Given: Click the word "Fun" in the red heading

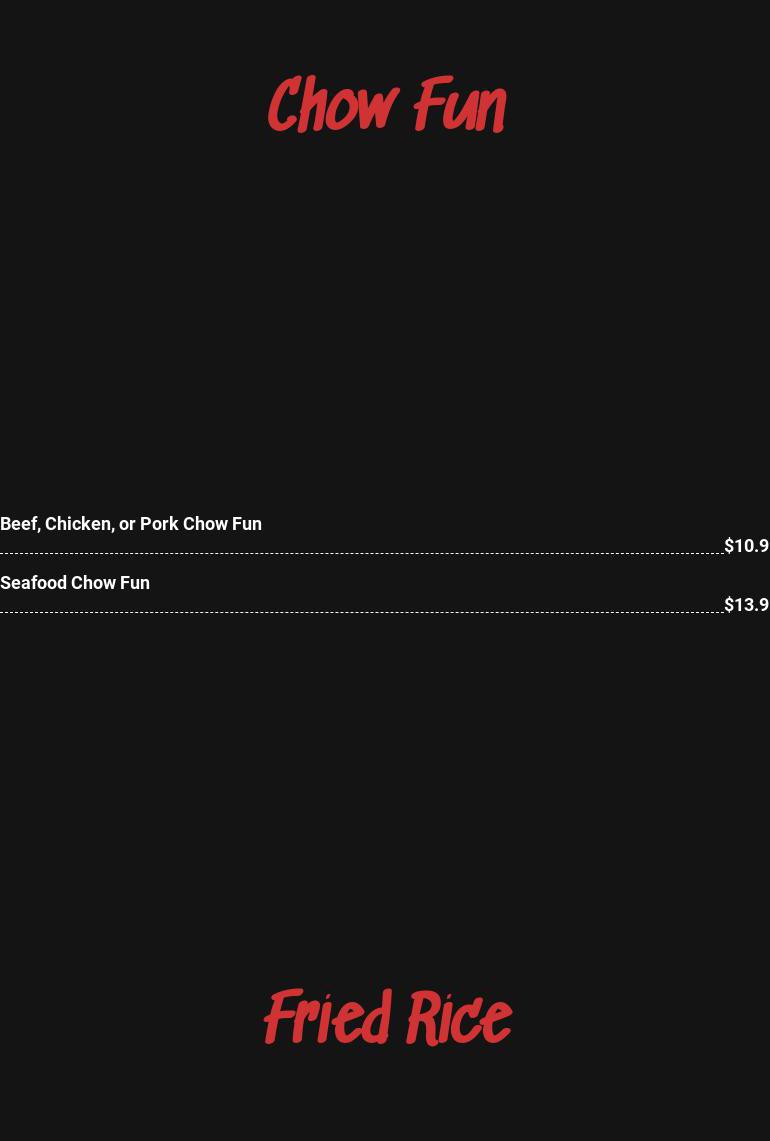Looking at the screenshot, I should click(x=460, y=105).
